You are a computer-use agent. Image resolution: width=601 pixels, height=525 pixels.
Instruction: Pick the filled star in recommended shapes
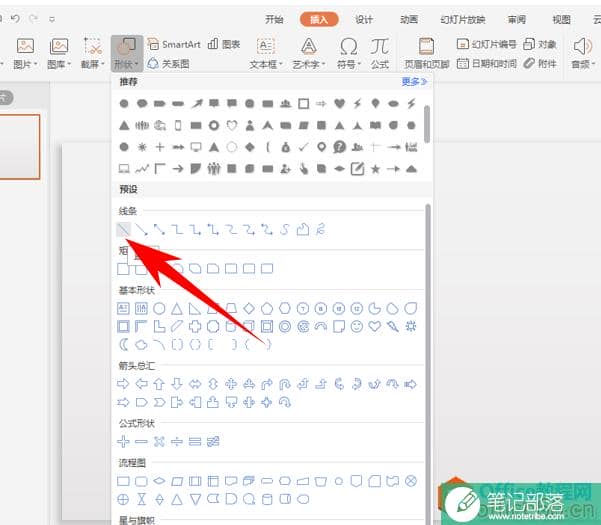[x=375, y=169]
